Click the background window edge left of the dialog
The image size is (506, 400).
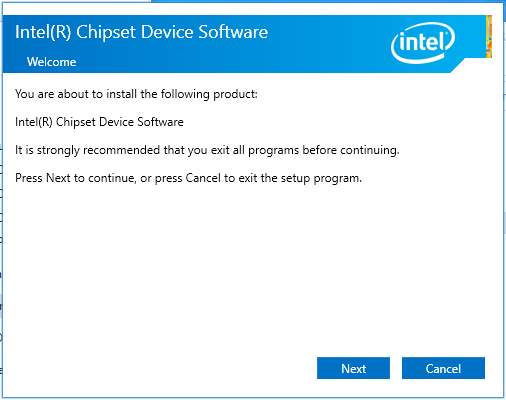click(x=1, y=233)
